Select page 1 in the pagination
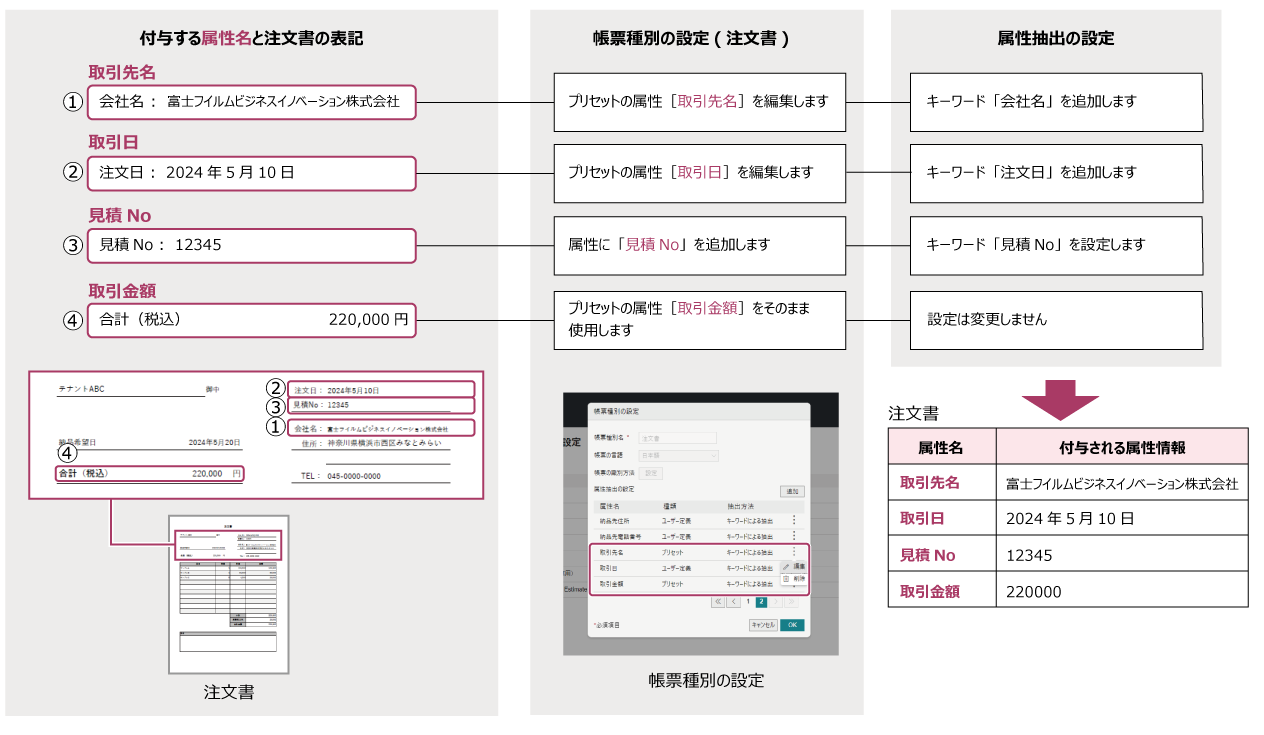 coord(748,602)
